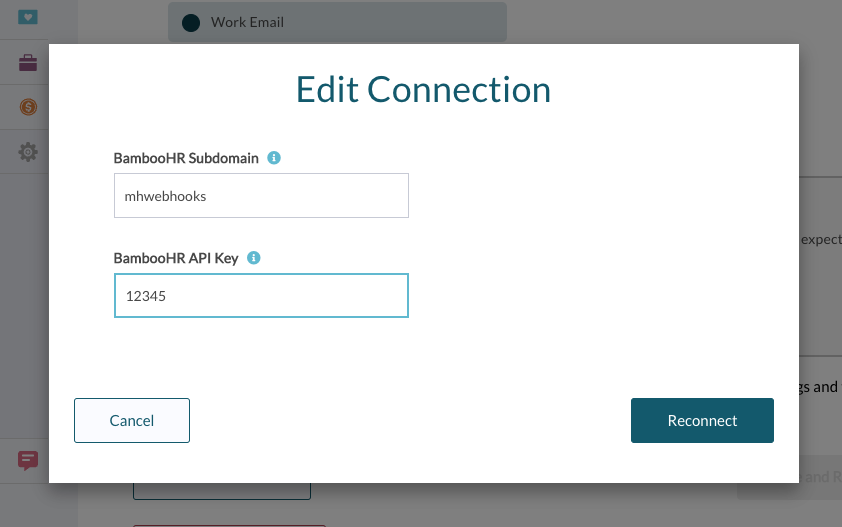Focus the BambooHR Subdomain field
The image size is (842, 527).
tap(261, 196)
